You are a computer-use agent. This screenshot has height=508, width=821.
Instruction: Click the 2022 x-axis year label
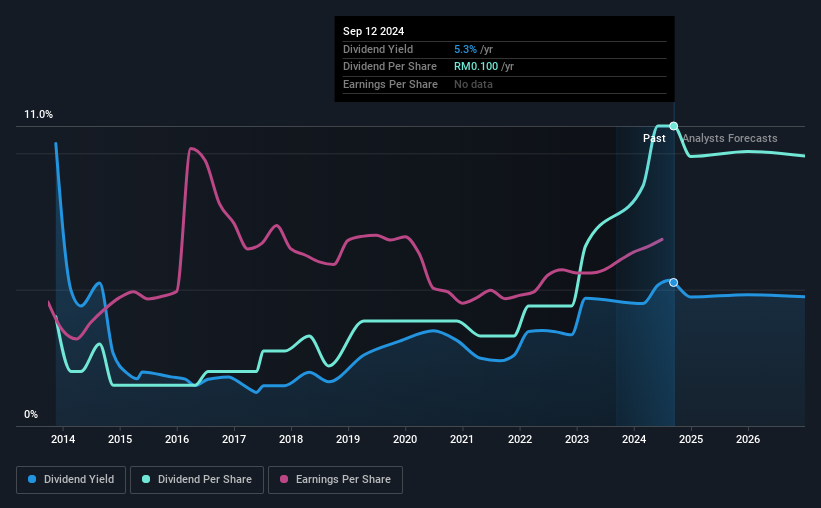click(520, 439)
